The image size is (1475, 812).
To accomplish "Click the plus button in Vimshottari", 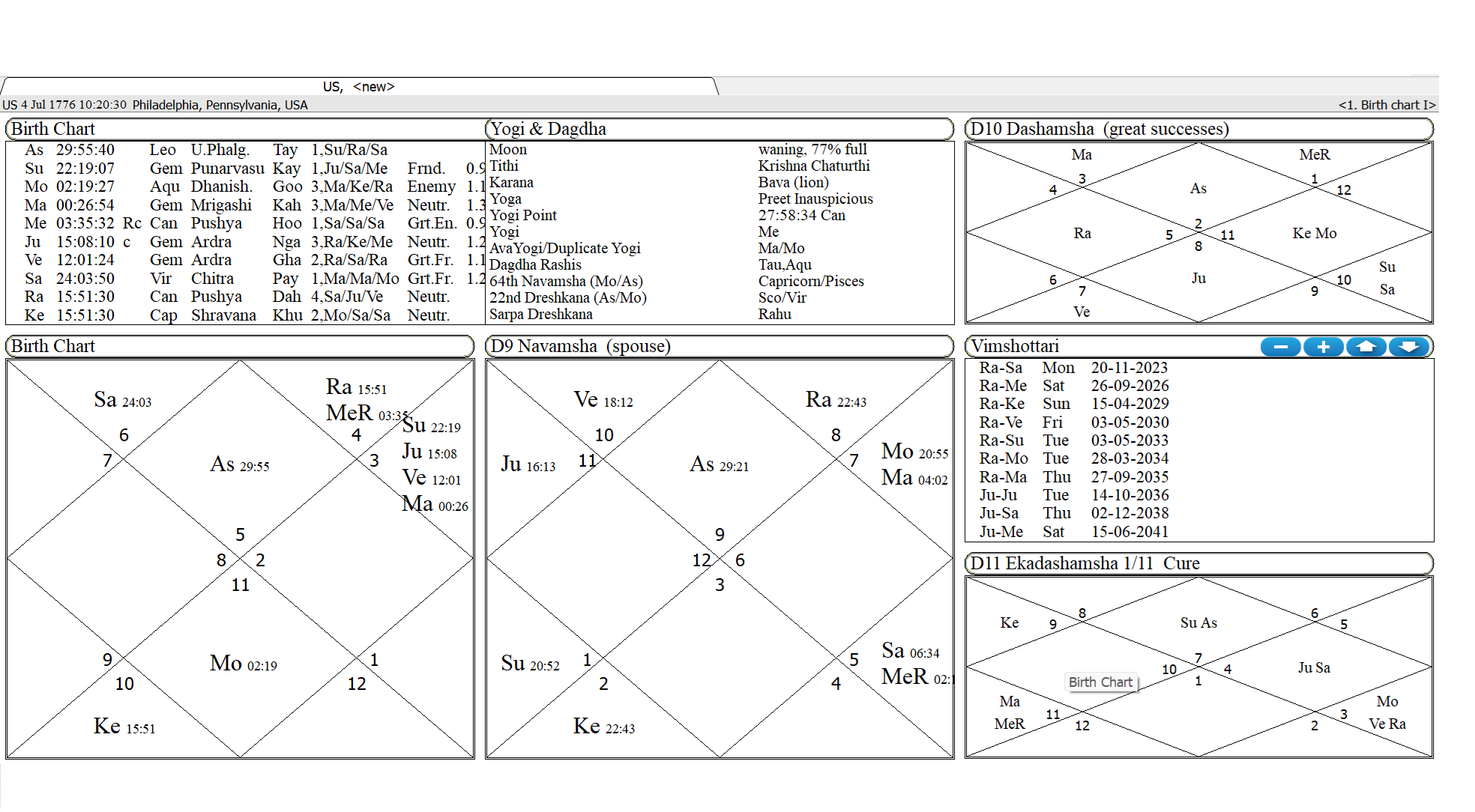I will pyautogui.click(x=1323, y=347).
